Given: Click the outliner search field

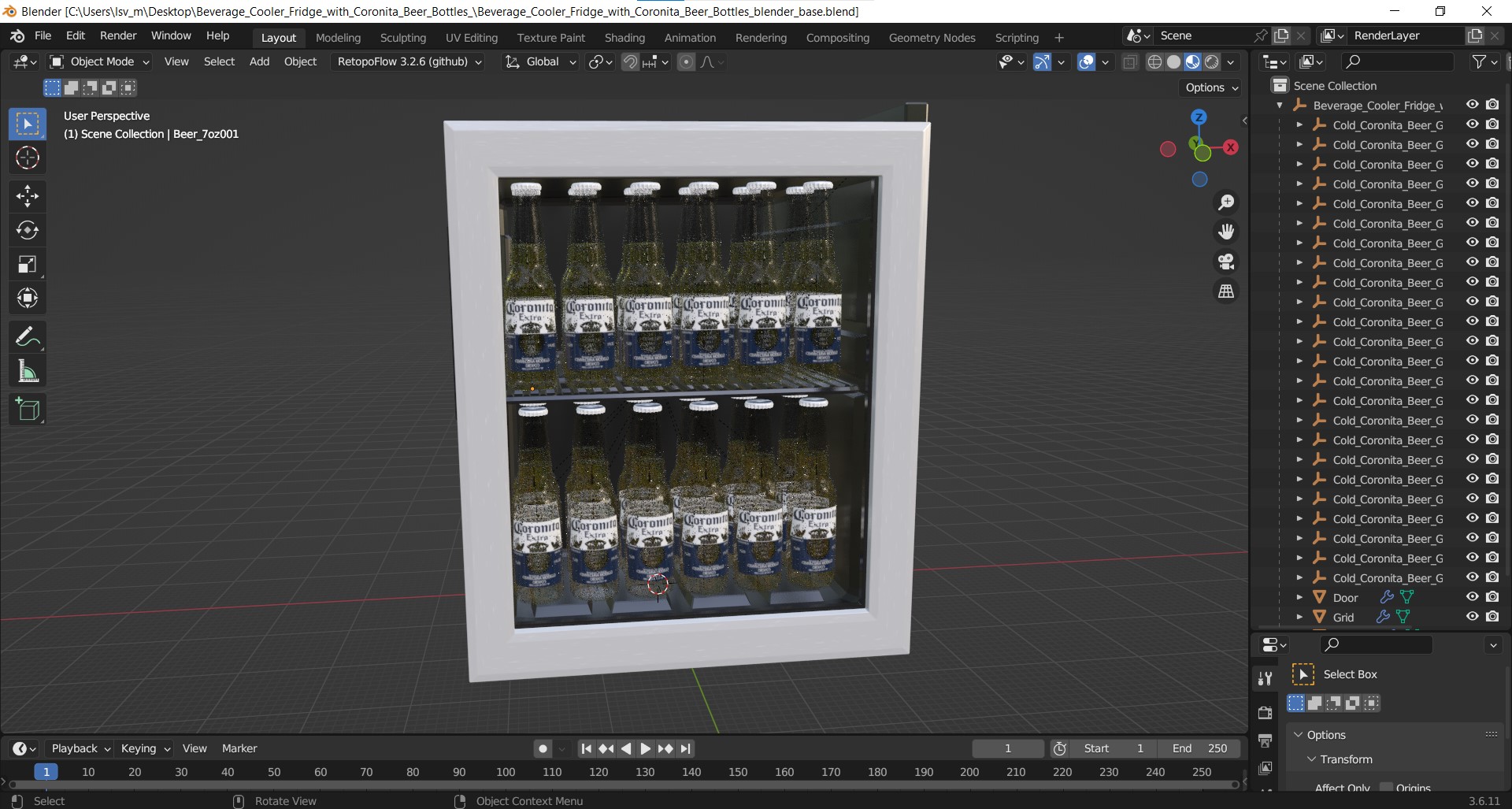Looking at the screenshot, I should tap(1397, 61).
